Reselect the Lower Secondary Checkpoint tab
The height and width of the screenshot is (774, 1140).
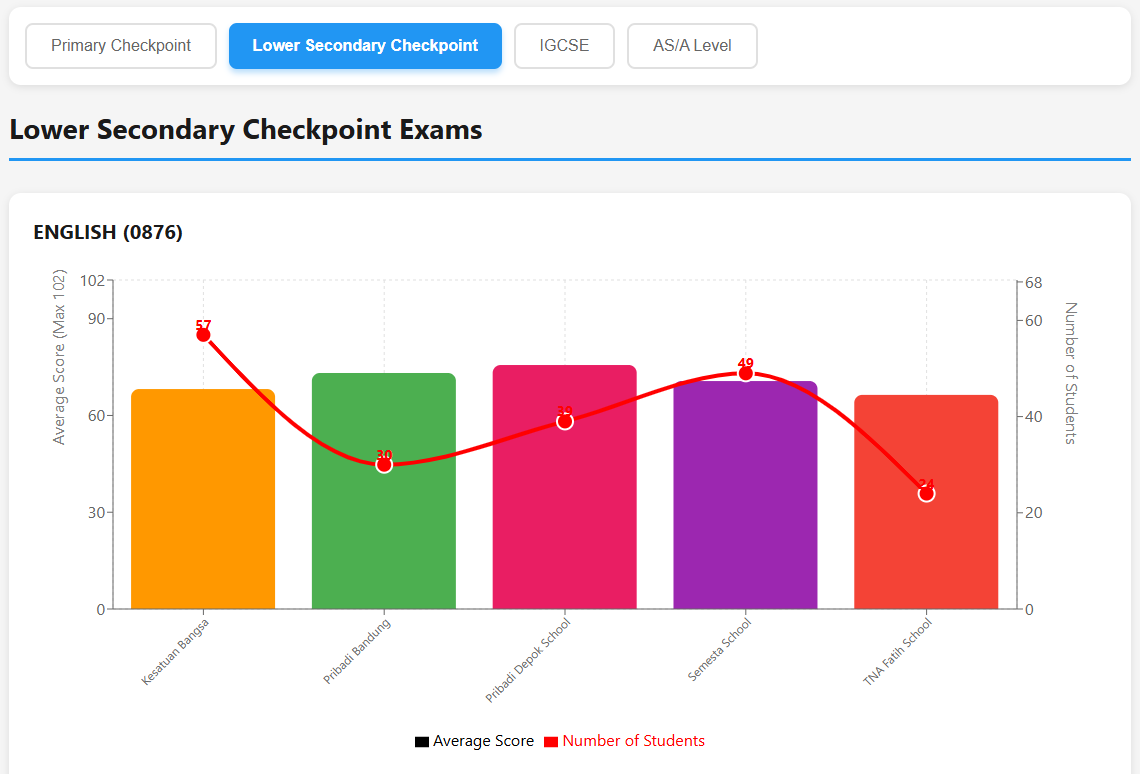[x=365, y=45]
